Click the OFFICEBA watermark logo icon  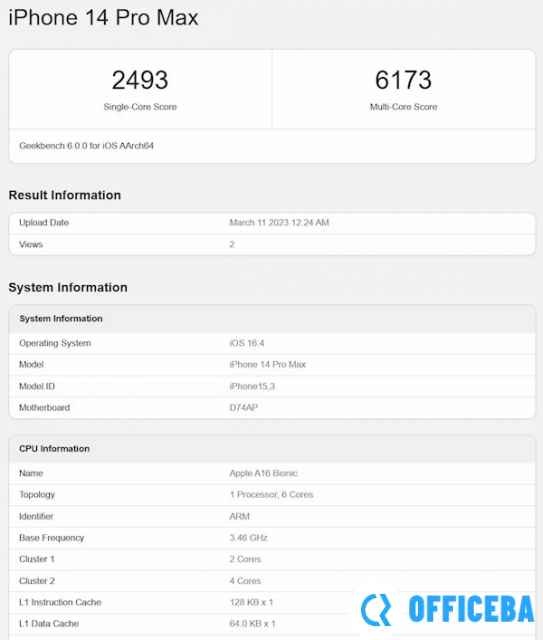[x=376, y=610]
